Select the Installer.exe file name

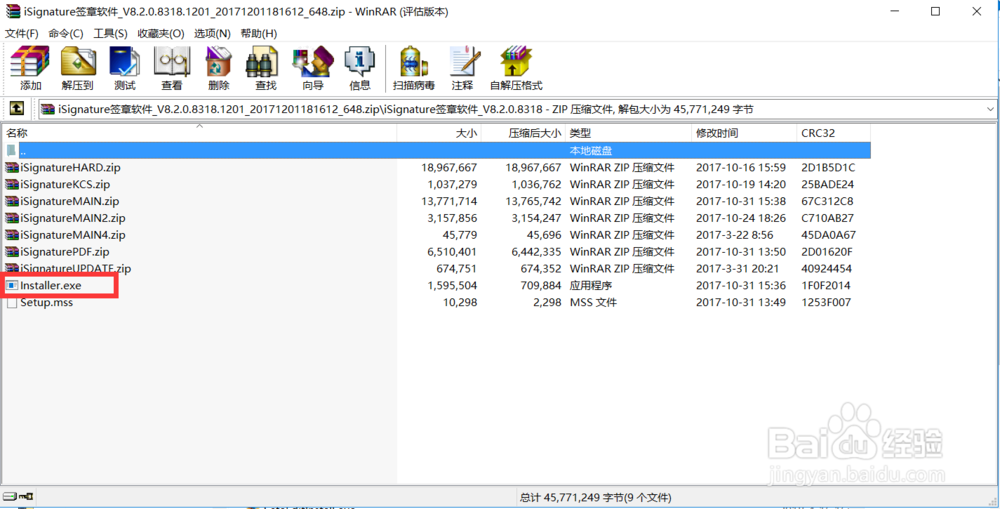(x=50, y=286)
